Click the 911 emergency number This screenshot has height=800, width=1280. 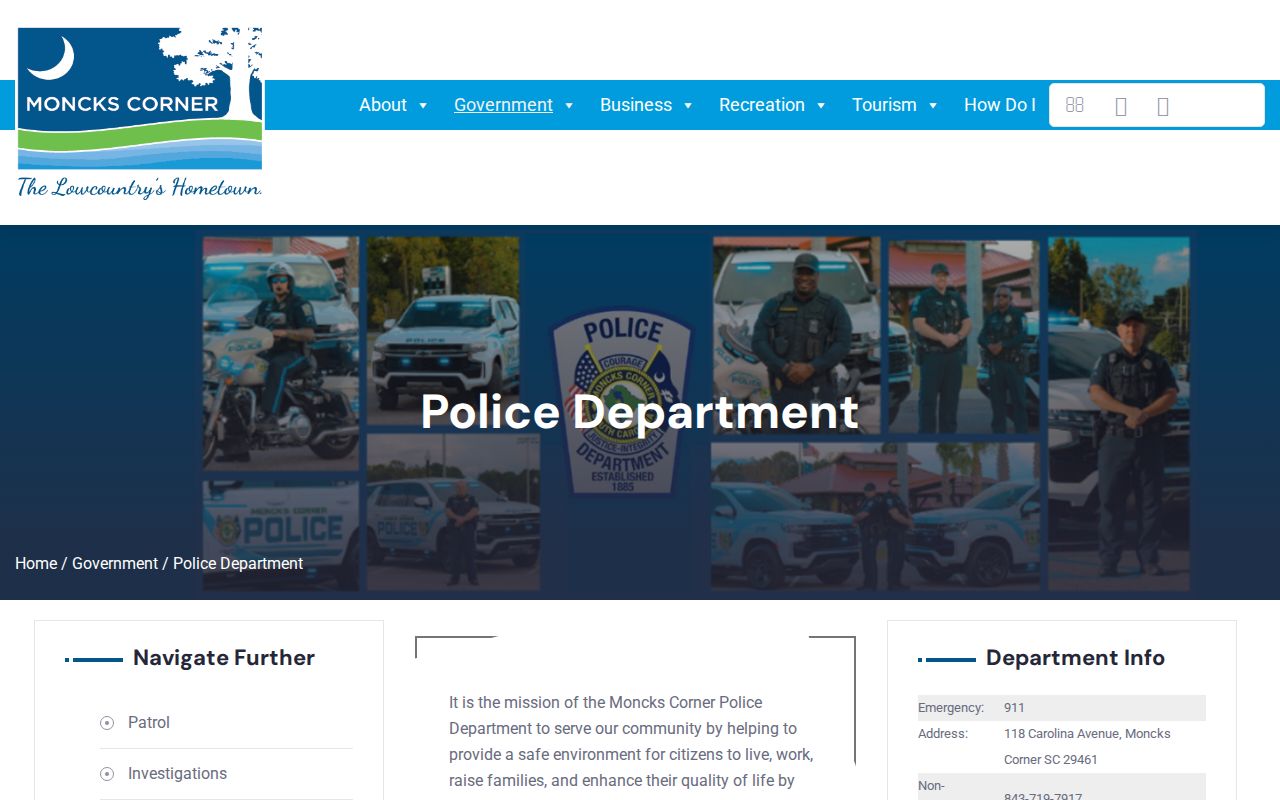(1014, 708)
